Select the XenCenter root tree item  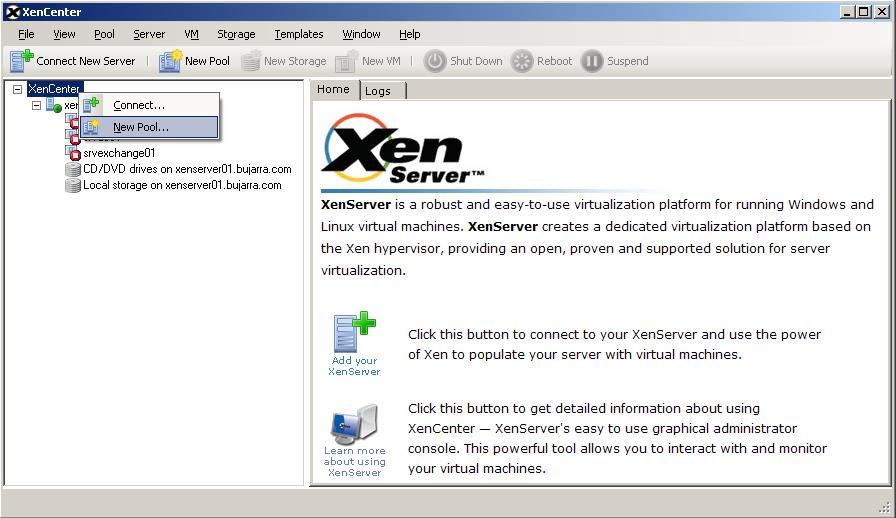point(54,89)
